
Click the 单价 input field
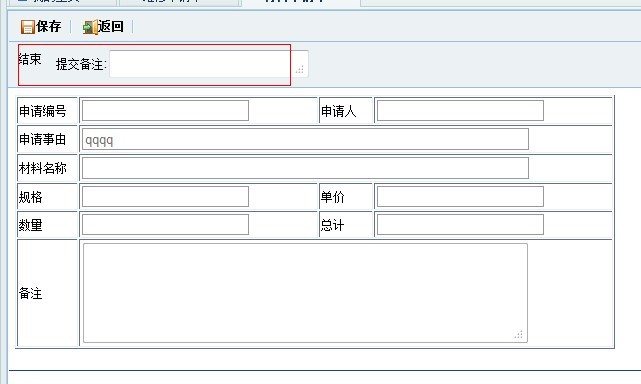coord(460,197)
